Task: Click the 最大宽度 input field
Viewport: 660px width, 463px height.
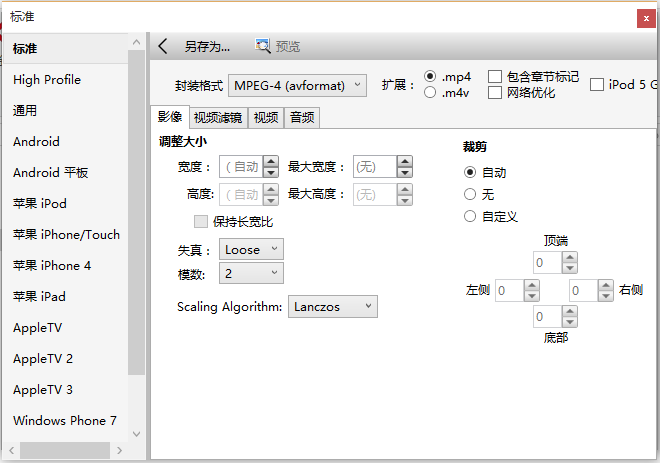Action: click(x=375, y=167)
